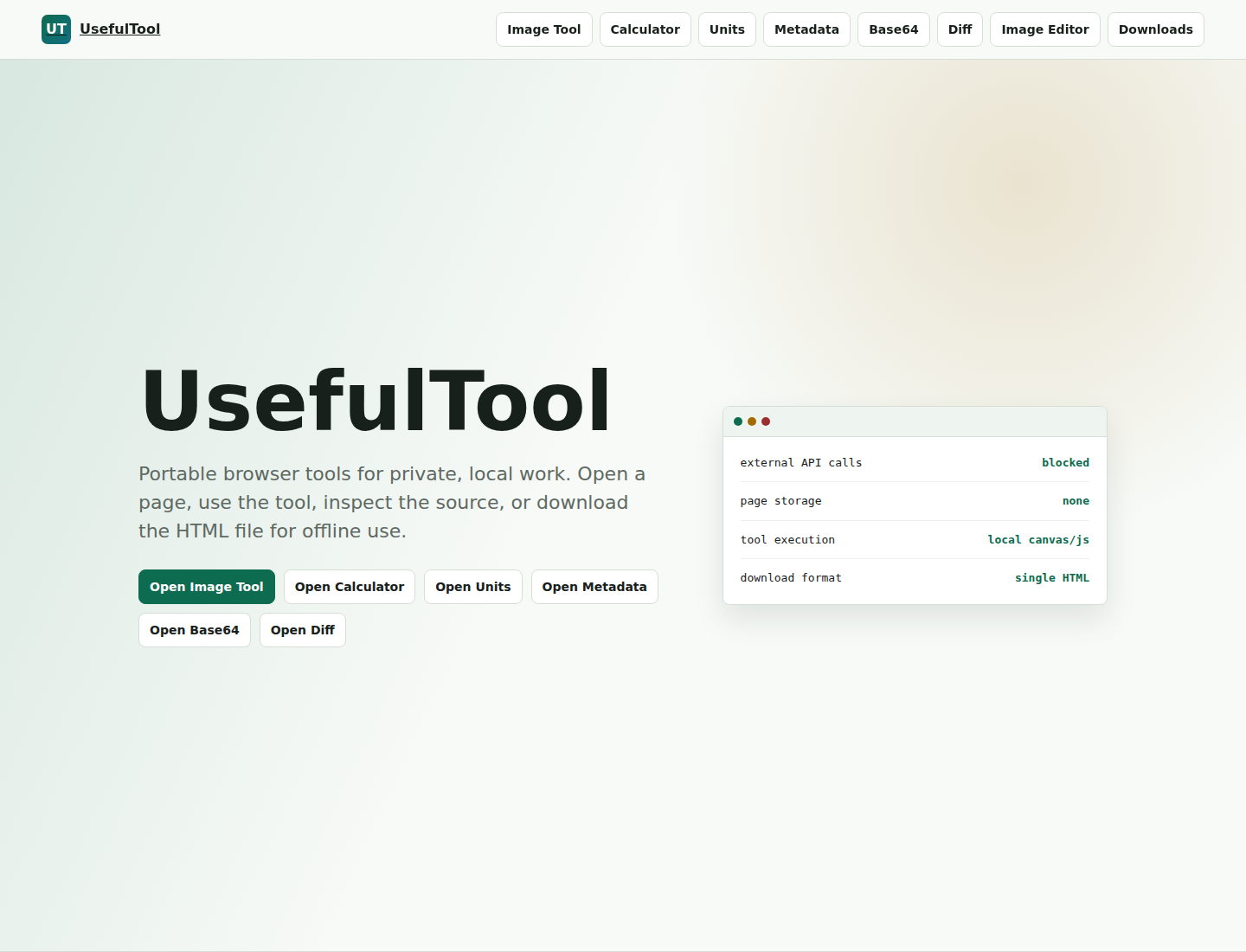Image resolution: width=1246 pixels, height=952 pixels.
Task: Click the green Open Image Tool button
Action: [x=207, y=587]
